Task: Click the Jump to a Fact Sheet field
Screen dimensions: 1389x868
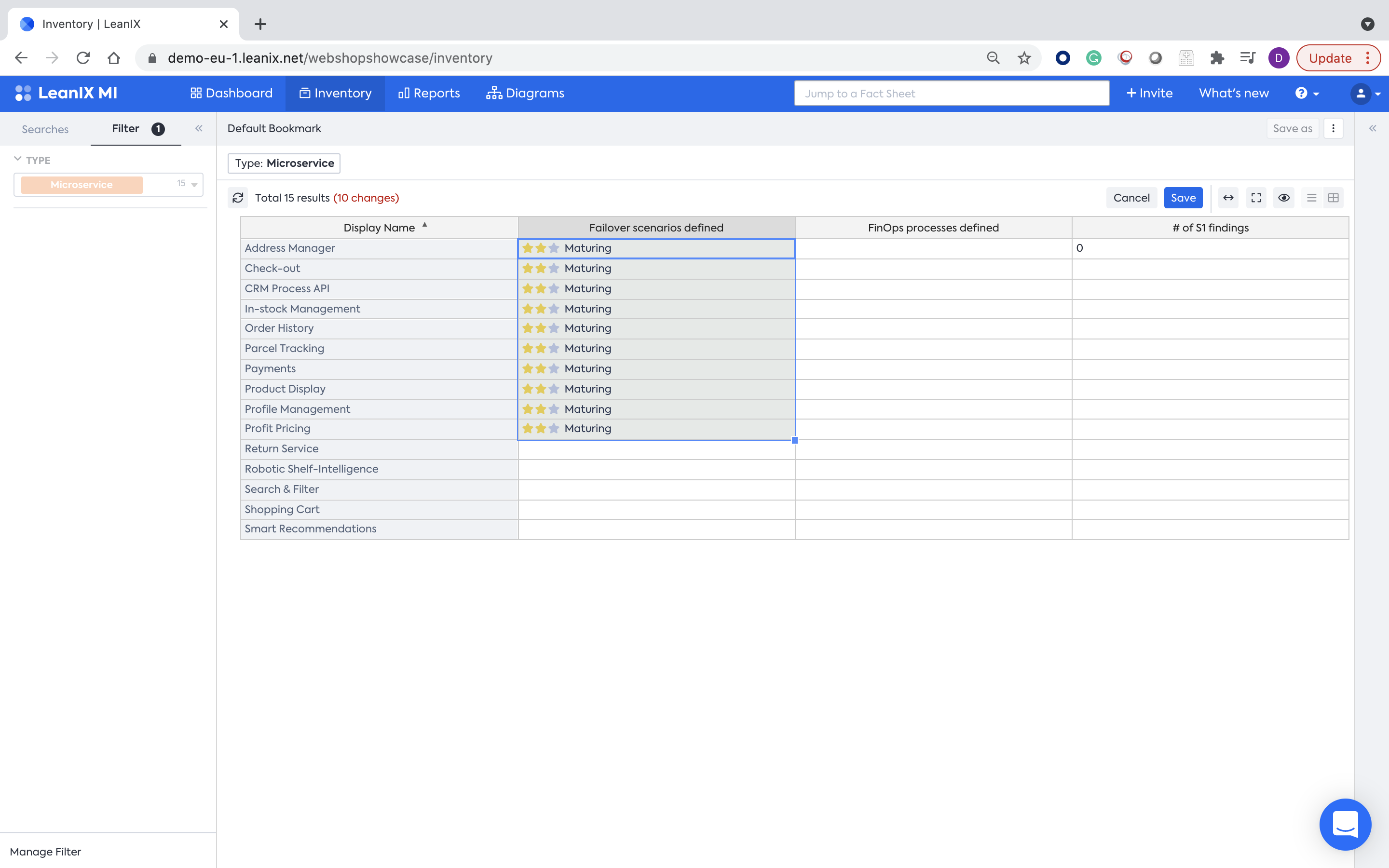Action: pyautogui.click(x=951, y=93)
